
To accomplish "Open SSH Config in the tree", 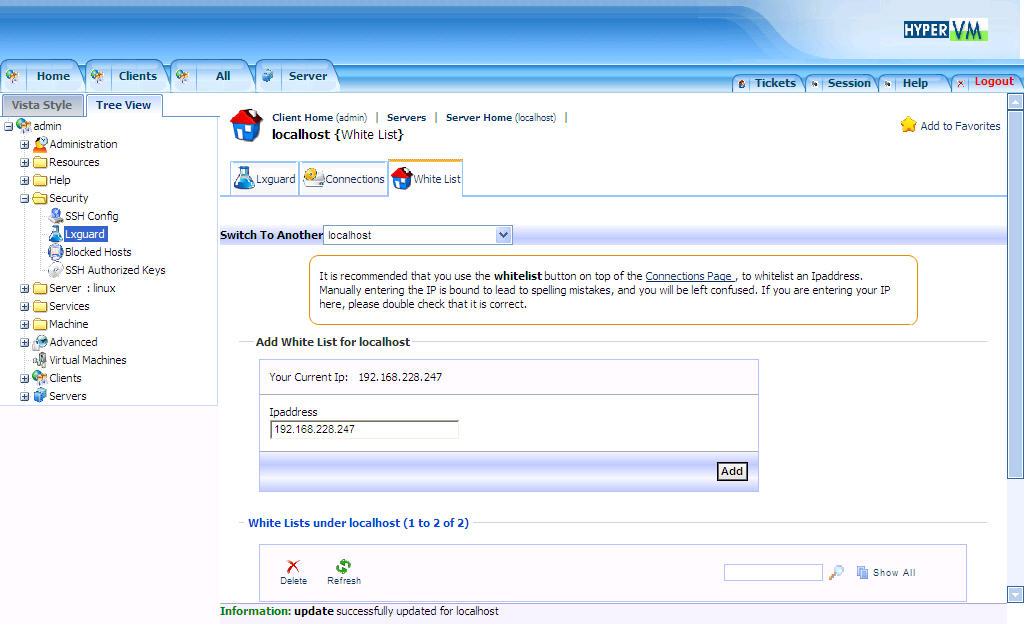I will 91,216.
